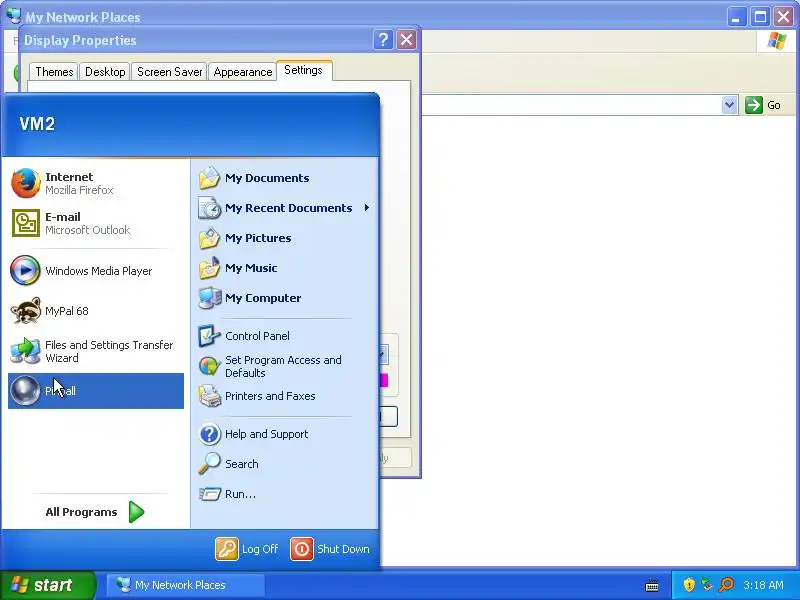Click the Start button
This screenshot has height=600, width=800.
click(48, 585)
